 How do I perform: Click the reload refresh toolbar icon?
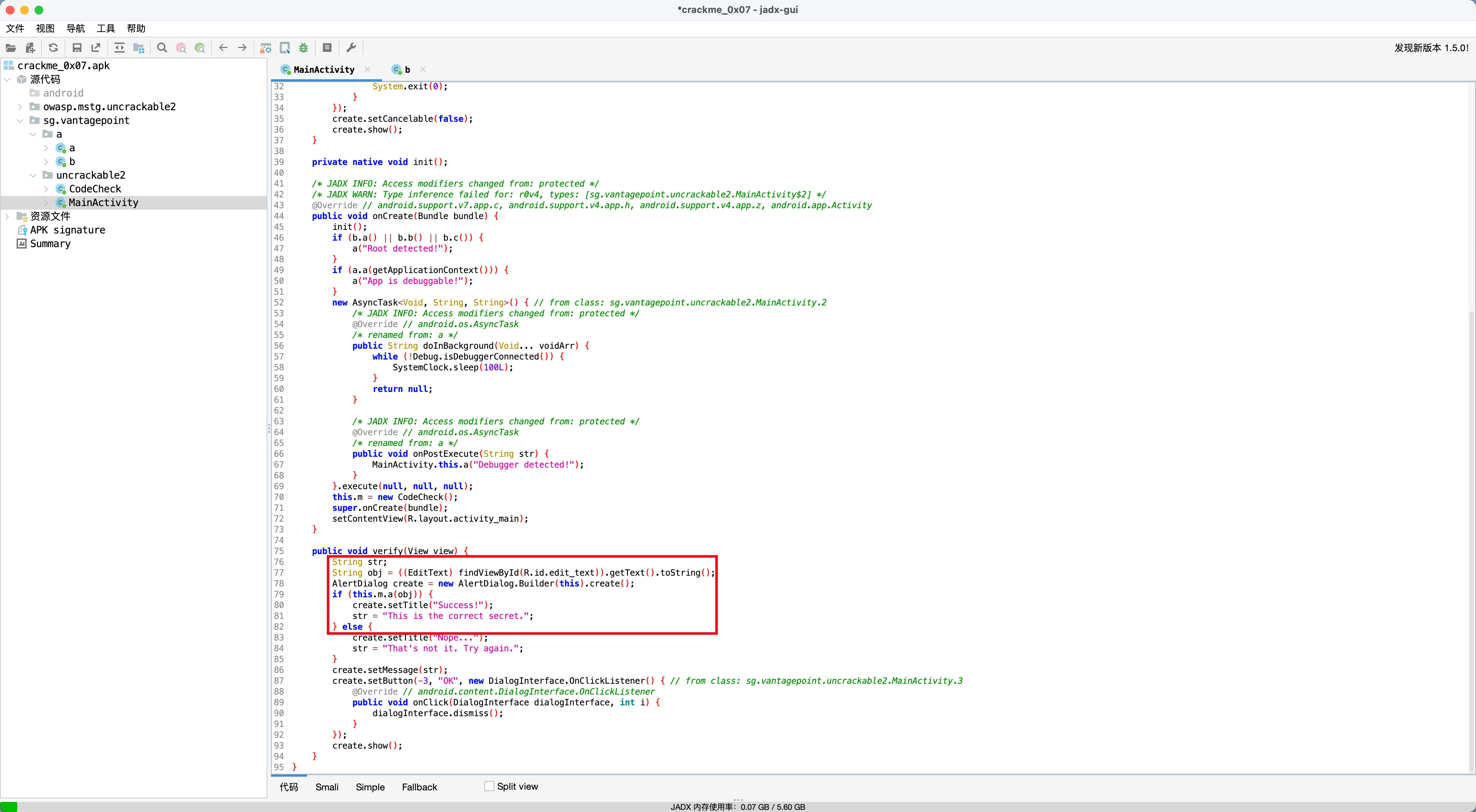click(53, 48)
